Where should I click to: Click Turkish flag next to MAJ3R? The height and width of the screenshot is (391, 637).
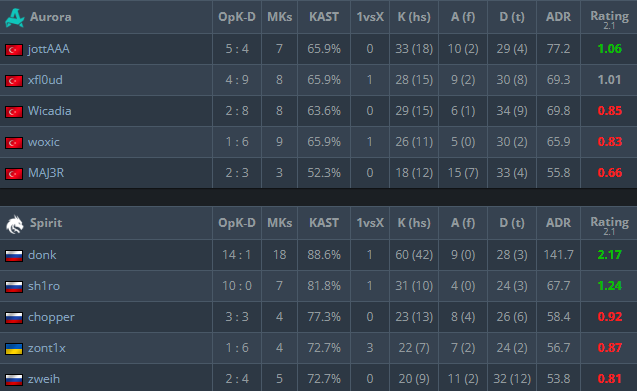click(14, 174)
